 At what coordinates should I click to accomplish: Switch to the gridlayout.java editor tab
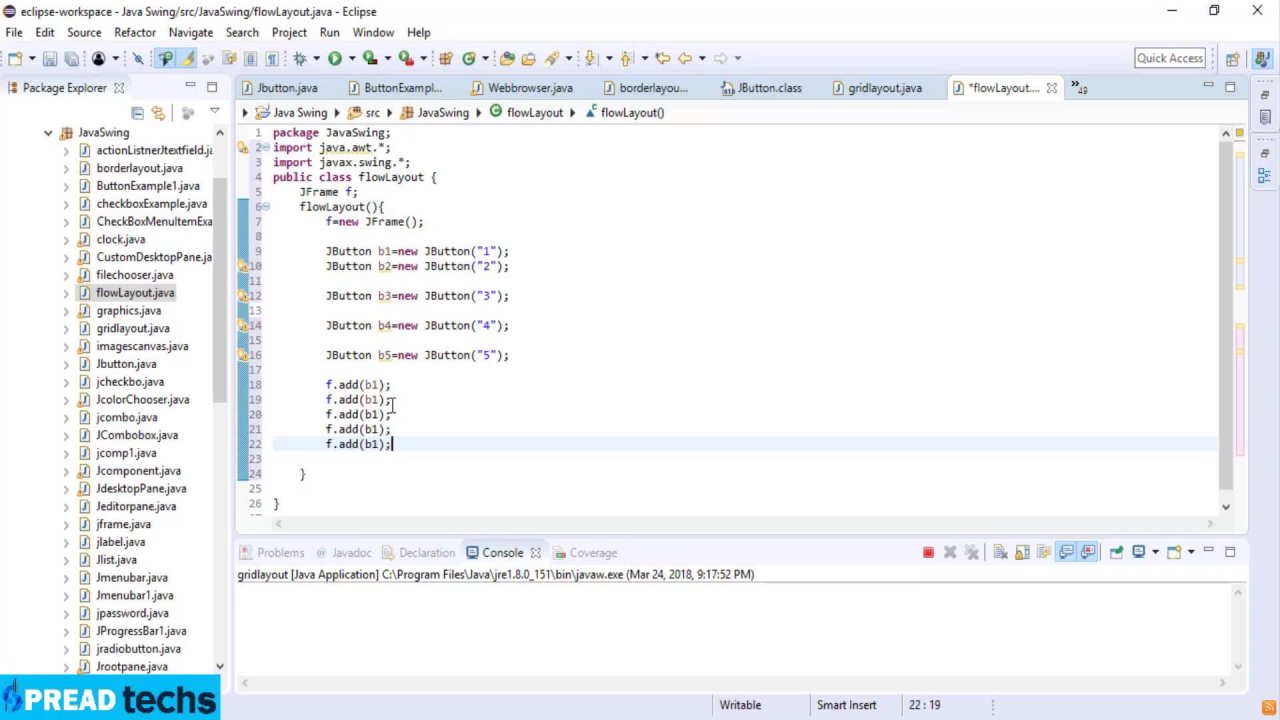[884, 88]
